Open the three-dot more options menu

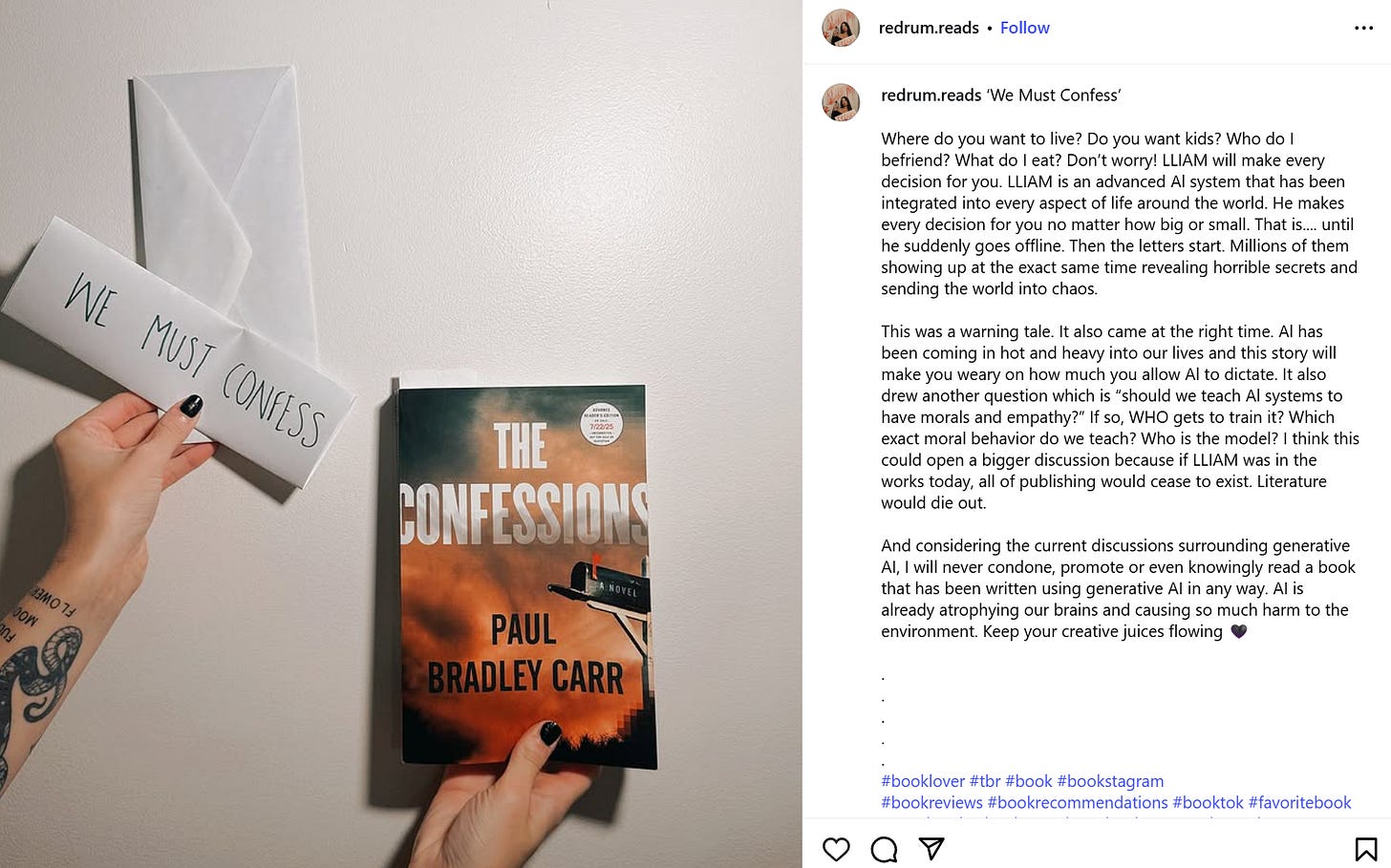(x=1364, y=28)
